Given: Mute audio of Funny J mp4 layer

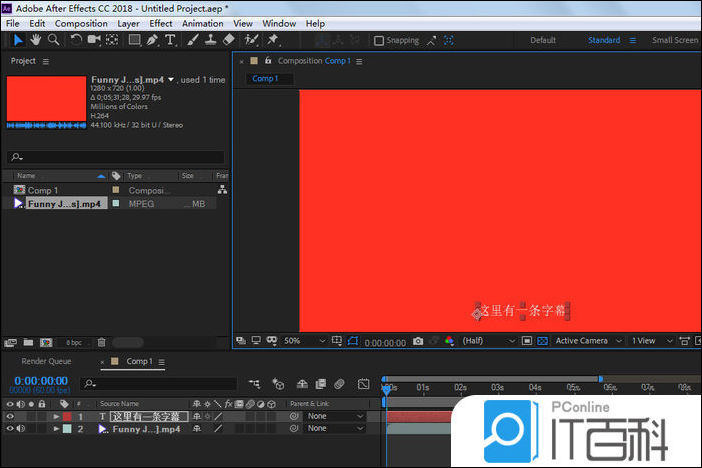Looking at the screenshot, I should [x=21, y=429].
